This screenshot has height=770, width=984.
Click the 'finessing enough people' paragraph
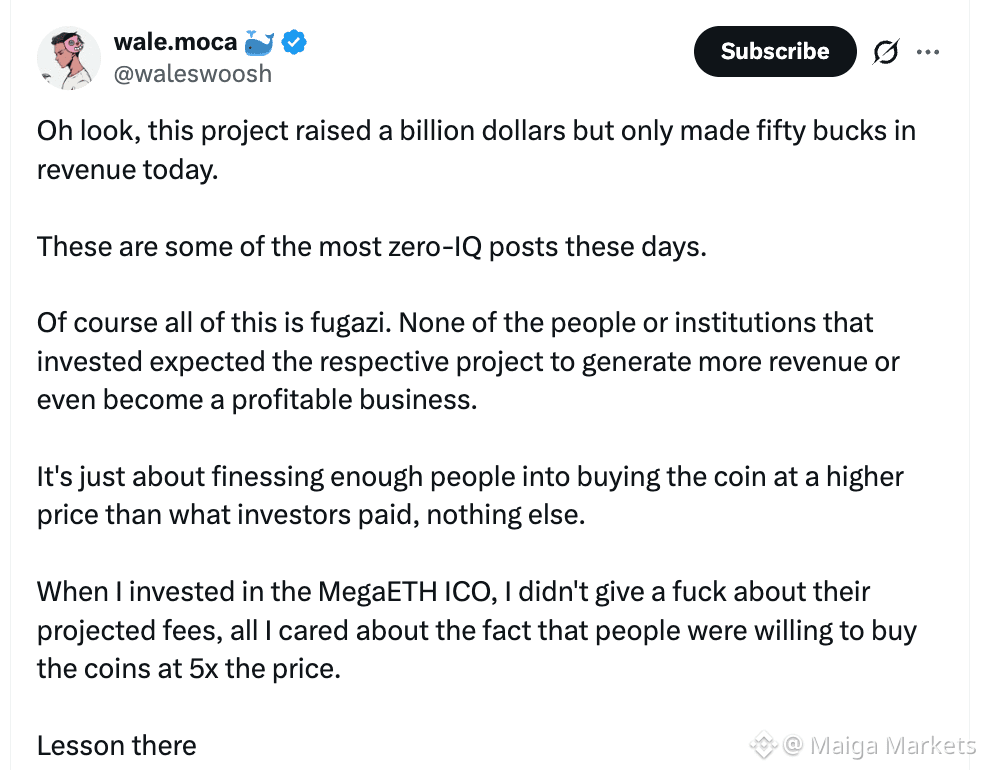pyautogui.click(x=470, y=496)
